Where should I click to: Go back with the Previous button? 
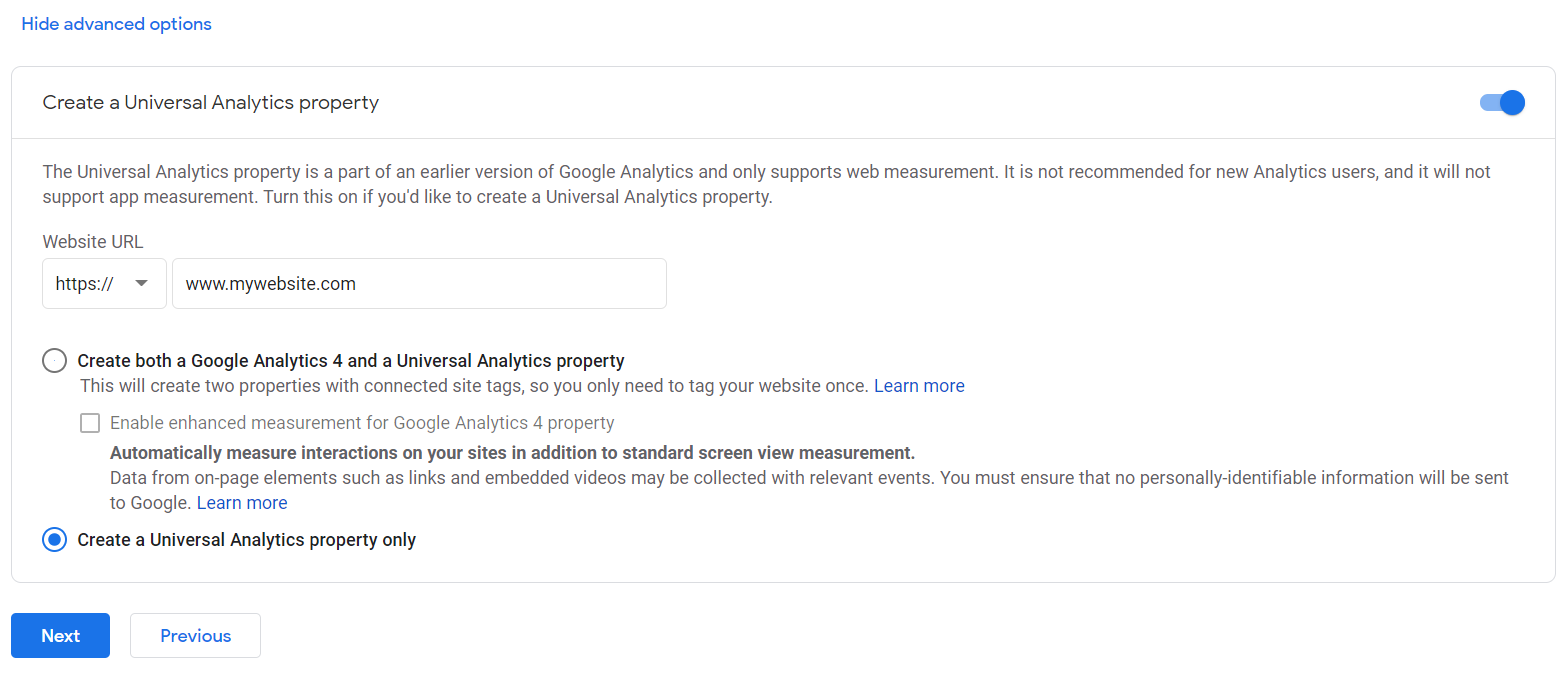195,636
